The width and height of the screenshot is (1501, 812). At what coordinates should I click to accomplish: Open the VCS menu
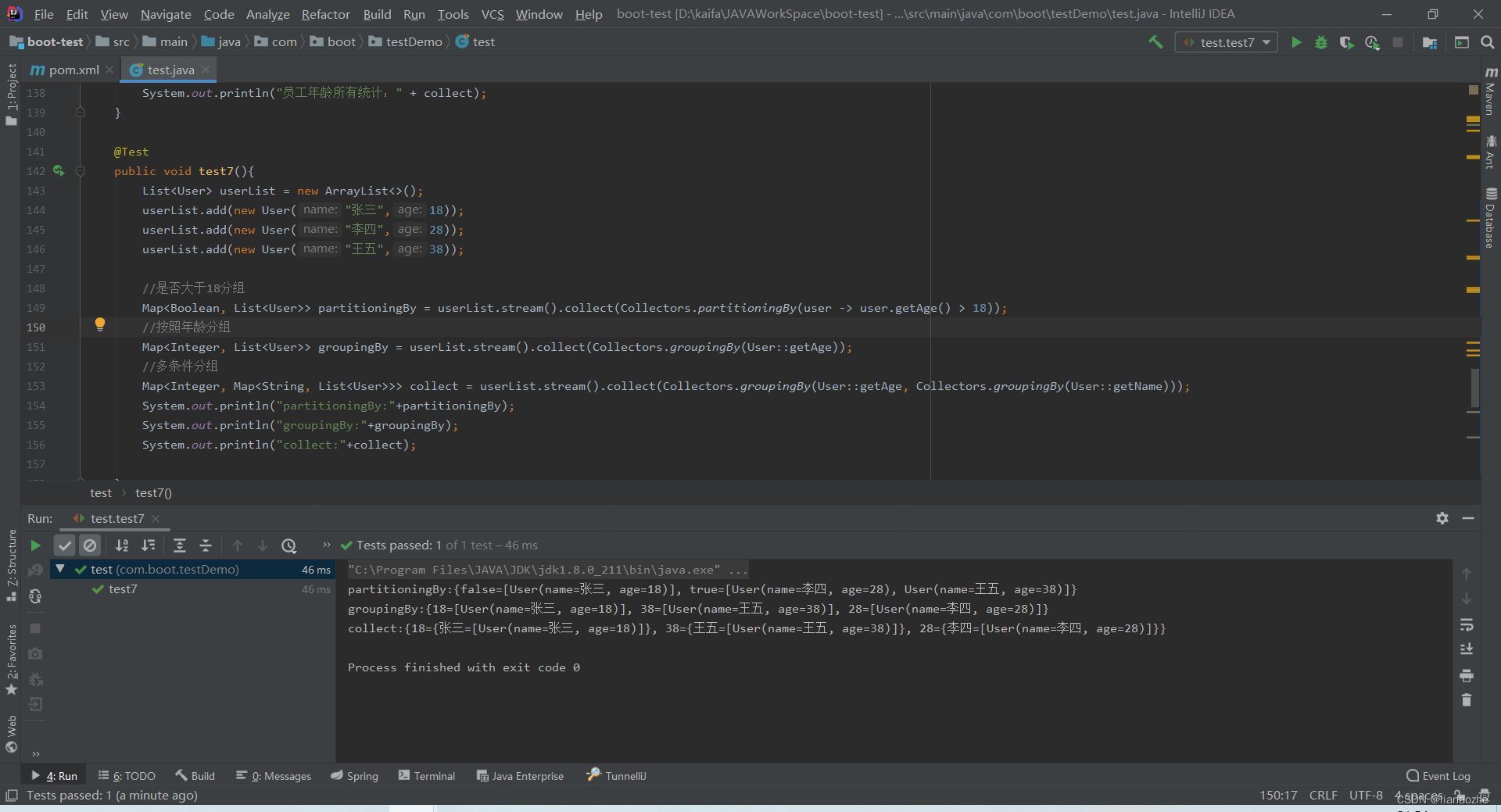click(x=493, y=14)
